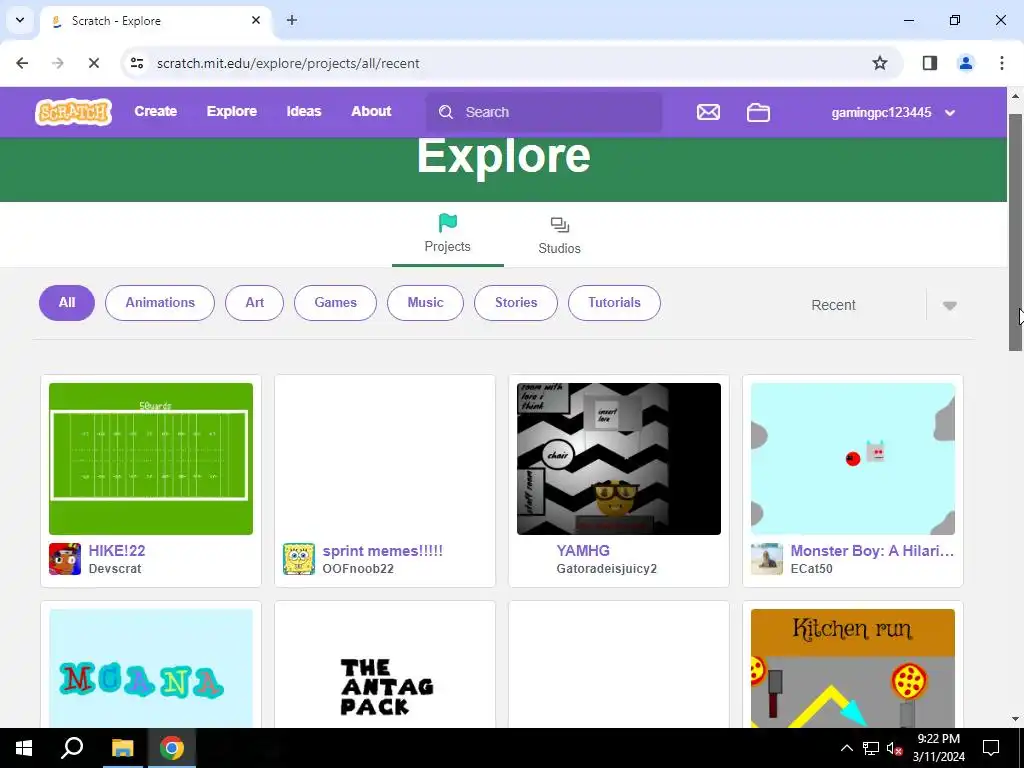Open The Antag Pack thumbnail
Screen dimensions: 1024x768
click(385, 669)
